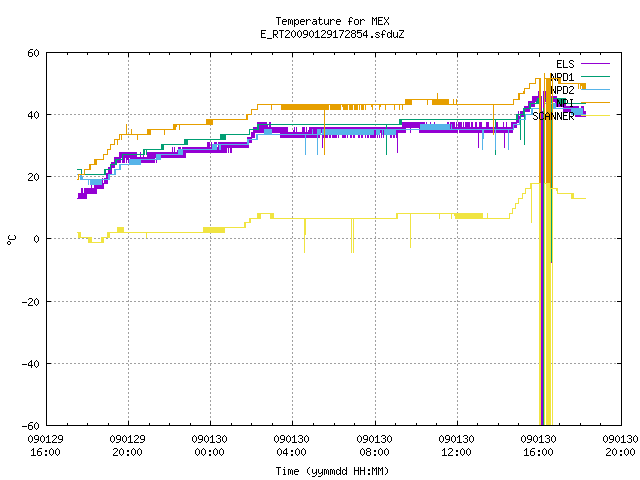The height and width of the screenshot is (480, 640).
Task: Click the blue NPD2 legend line sample
Action: [595, 89]
